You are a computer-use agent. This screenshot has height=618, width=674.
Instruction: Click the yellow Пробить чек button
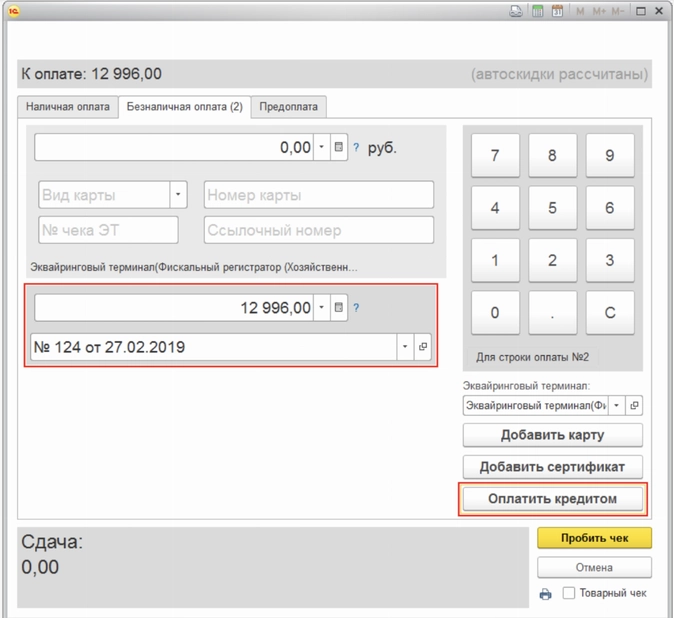(x=594, y=538)
